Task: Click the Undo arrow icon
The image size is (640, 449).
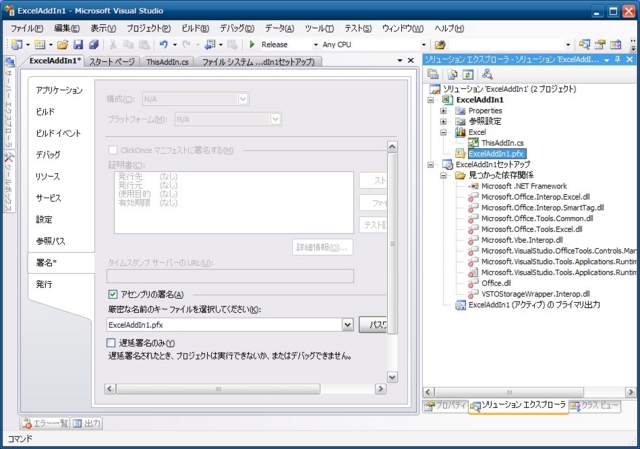Action: 164,44
